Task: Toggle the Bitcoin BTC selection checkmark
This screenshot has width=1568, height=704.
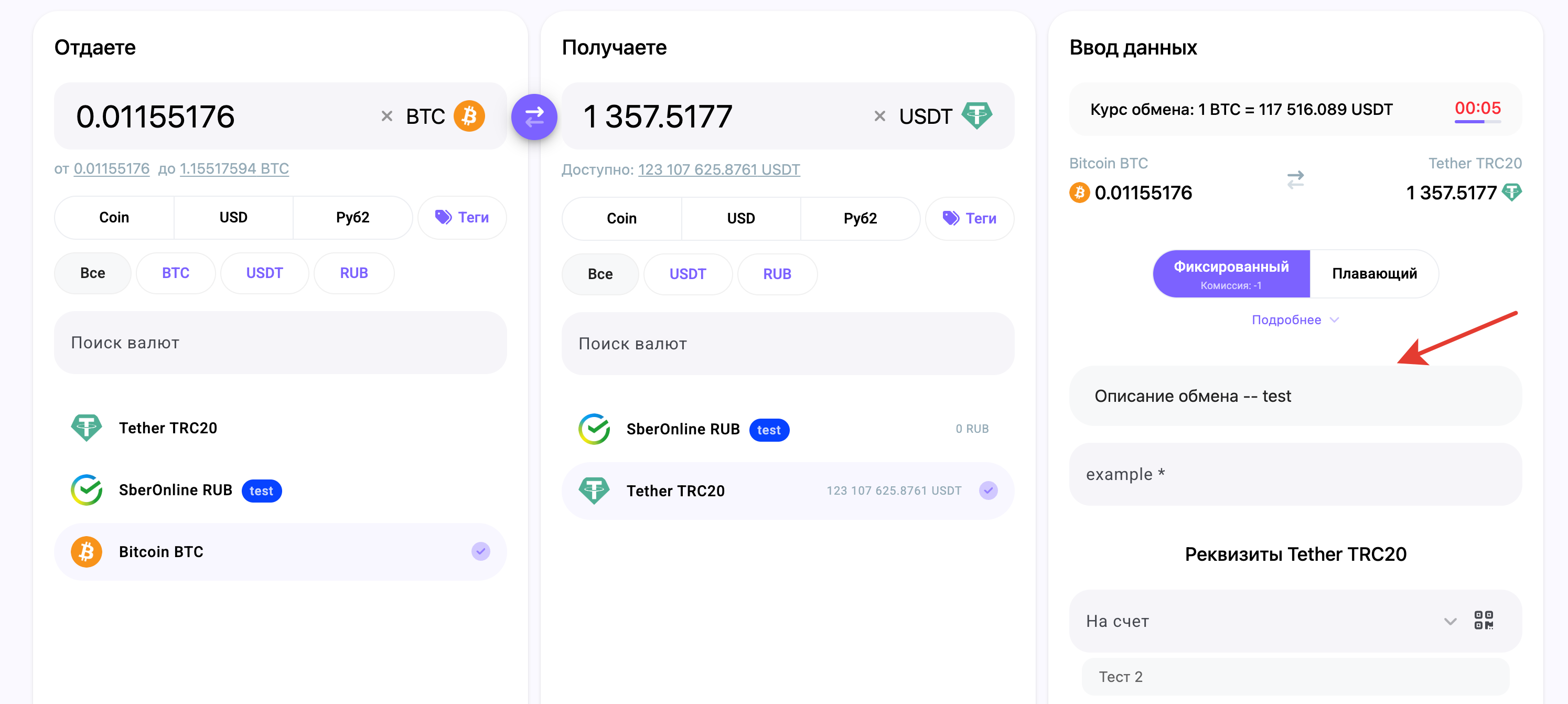Action: 481,552
